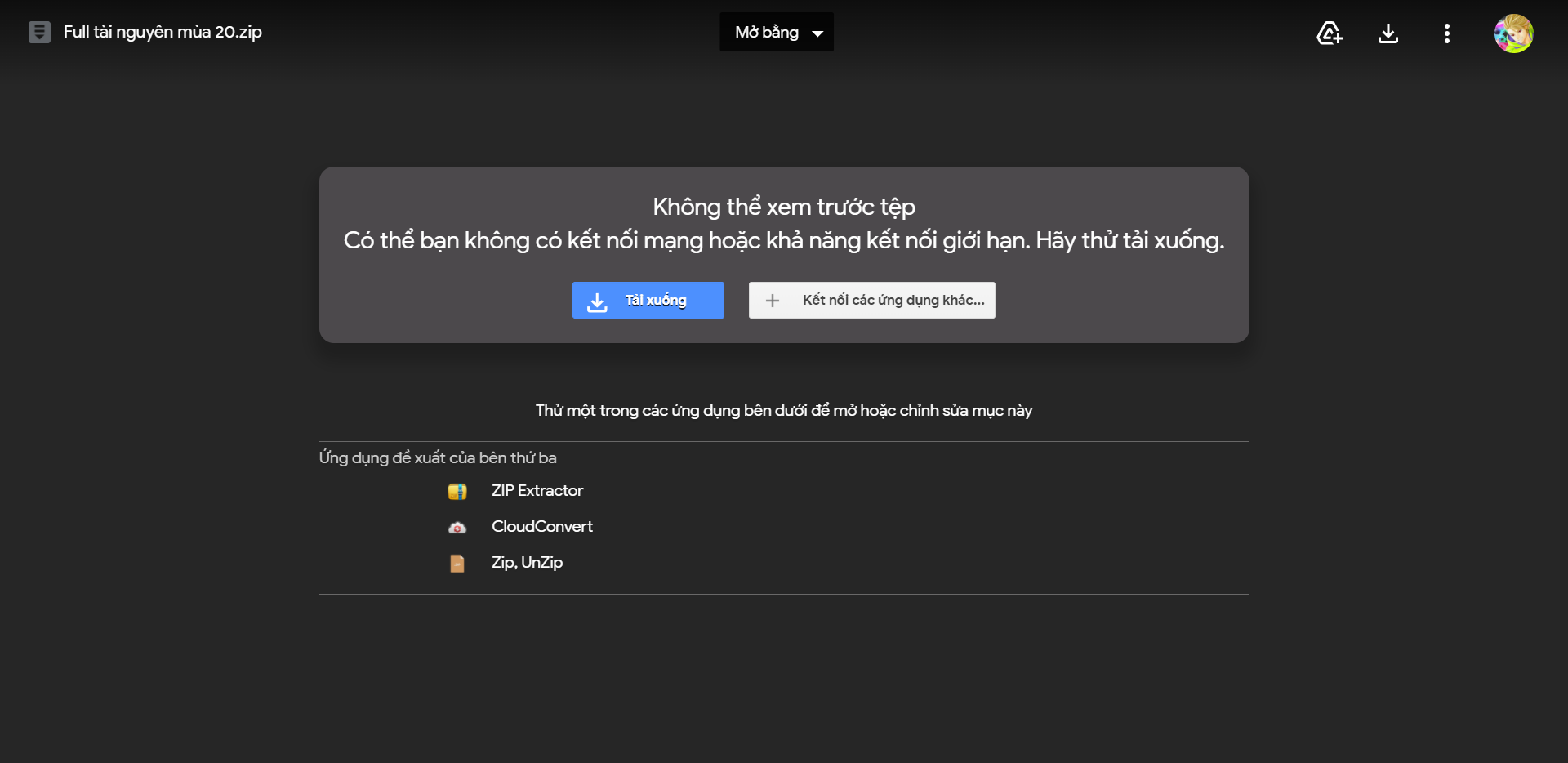The height and width of the screenshot is (763, 1568).
Task: Click the download icon in top toolbar
Action: tap(1388, 33)
